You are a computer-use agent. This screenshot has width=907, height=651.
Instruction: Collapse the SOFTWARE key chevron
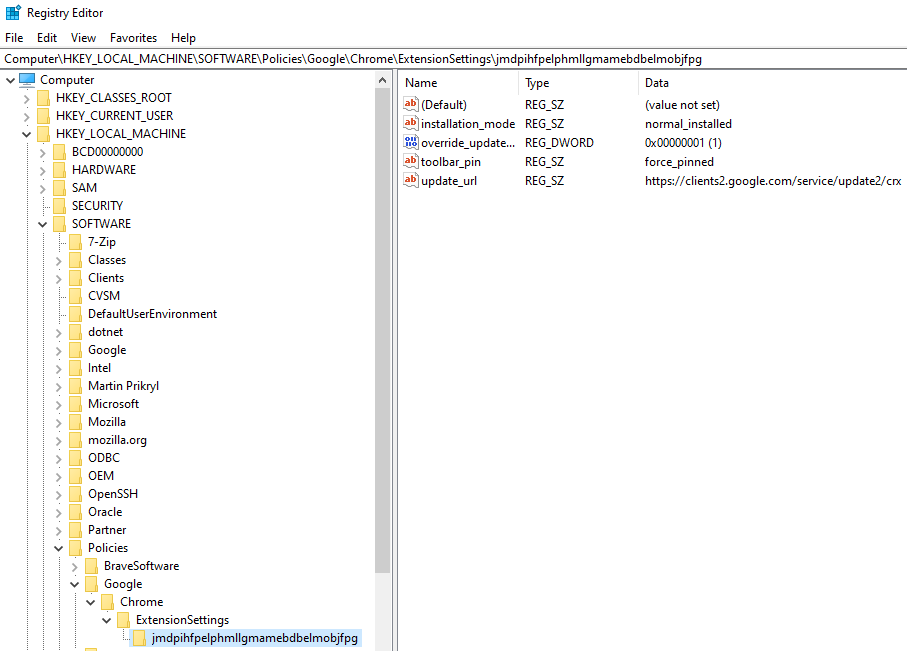point(42,225)
